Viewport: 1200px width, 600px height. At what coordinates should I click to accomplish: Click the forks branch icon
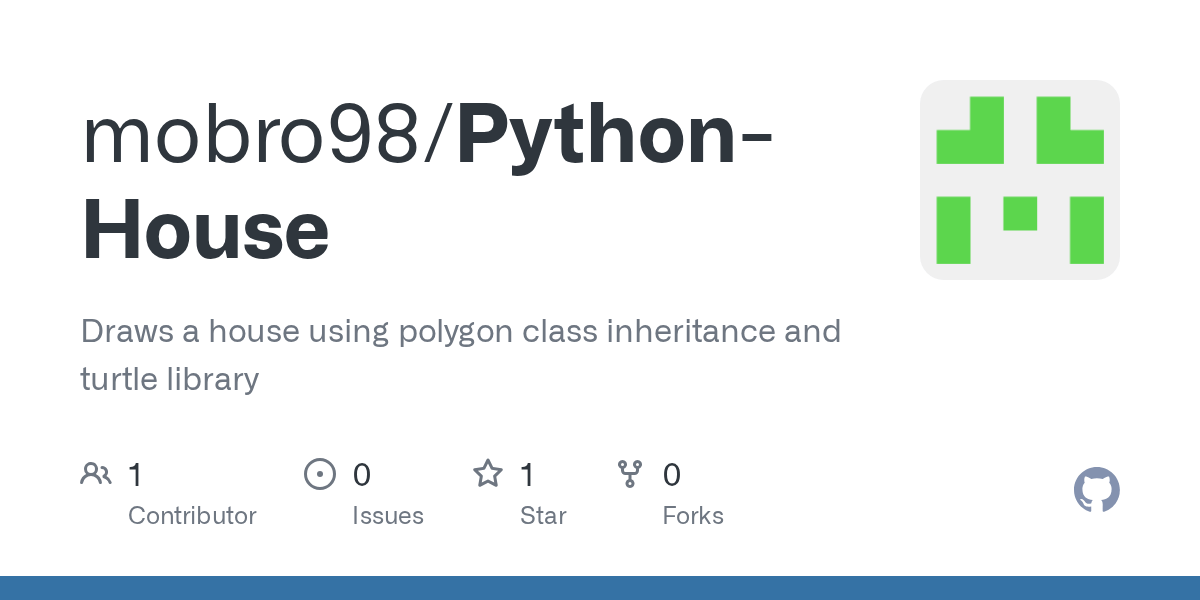click(630, 474)
